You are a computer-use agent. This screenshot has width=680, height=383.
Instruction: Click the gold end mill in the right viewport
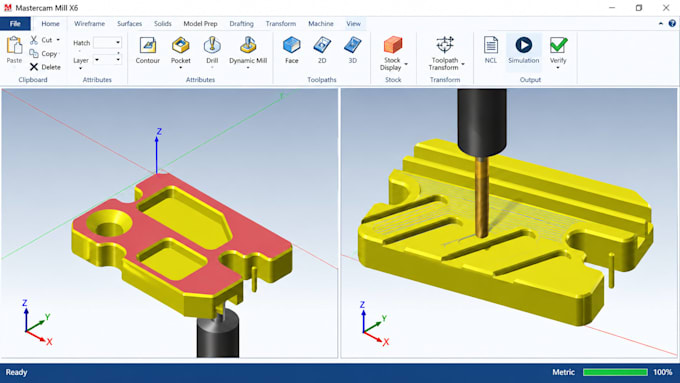coord(481,197)
